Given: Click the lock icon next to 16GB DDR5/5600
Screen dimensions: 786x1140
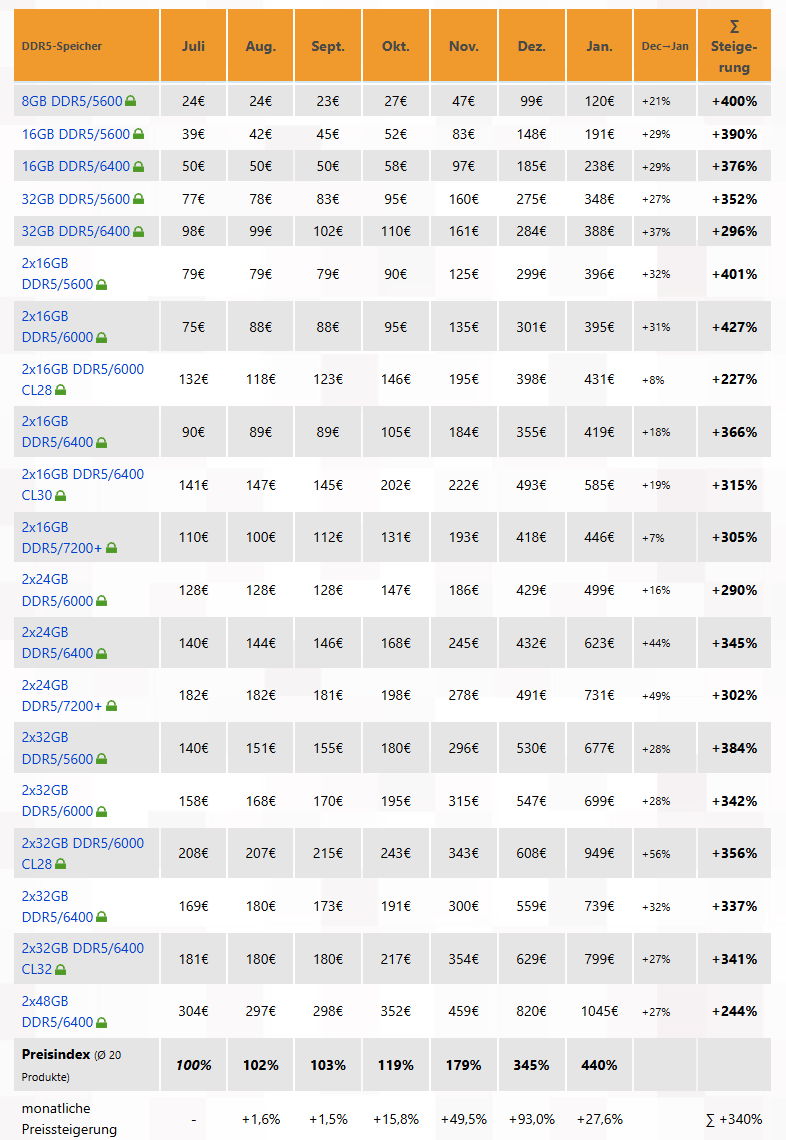Looking at the screenshot, I should coord(139,135).
